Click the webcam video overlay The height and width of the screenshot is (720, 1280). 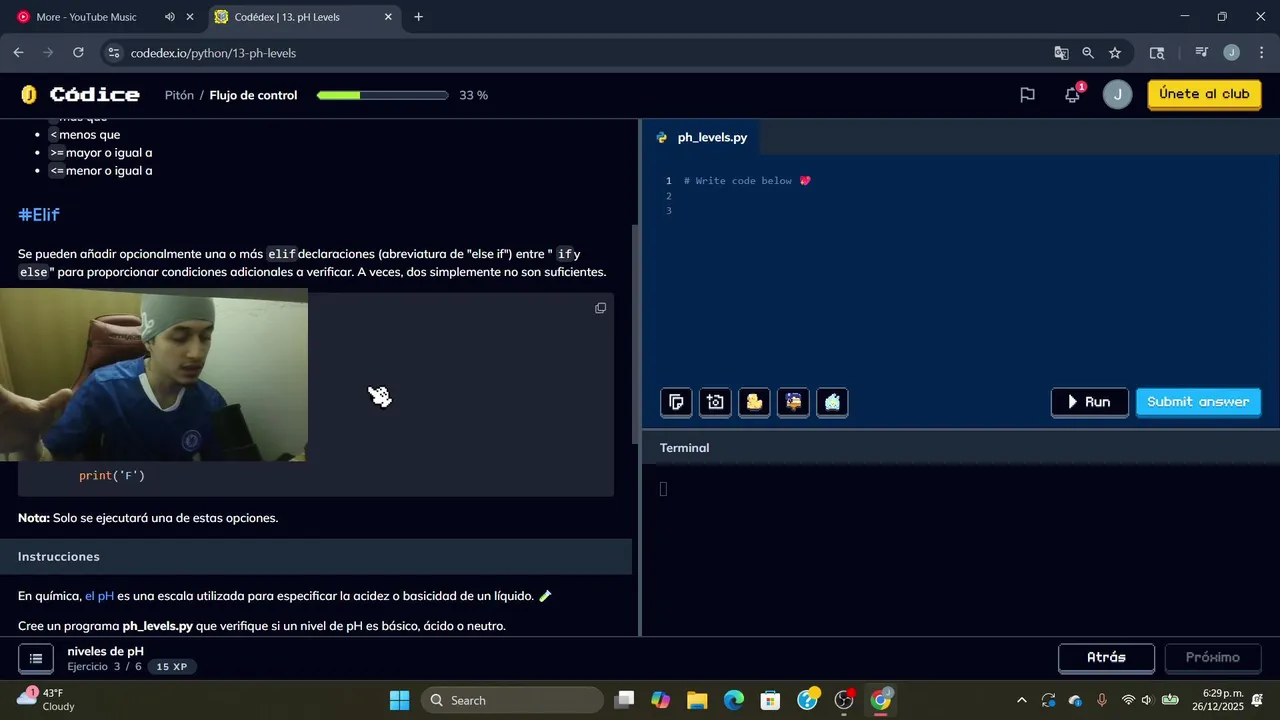[154, 375]
